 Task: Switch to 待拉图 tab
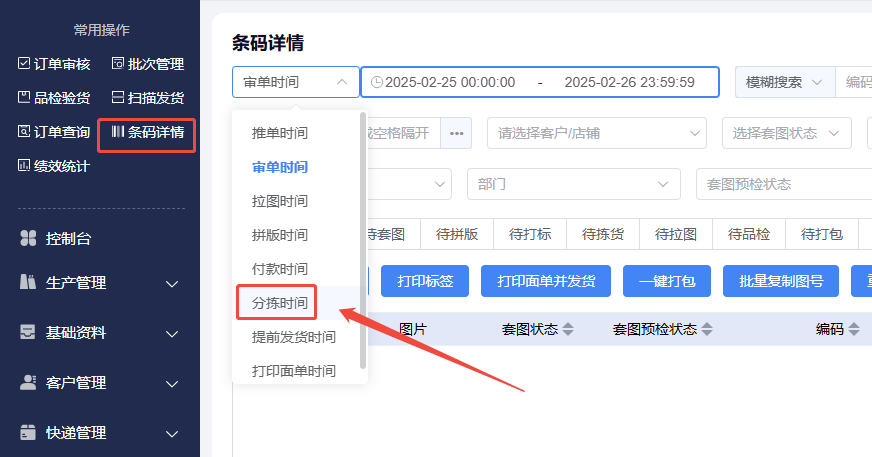pyautogui.click(x=676, y=234)
